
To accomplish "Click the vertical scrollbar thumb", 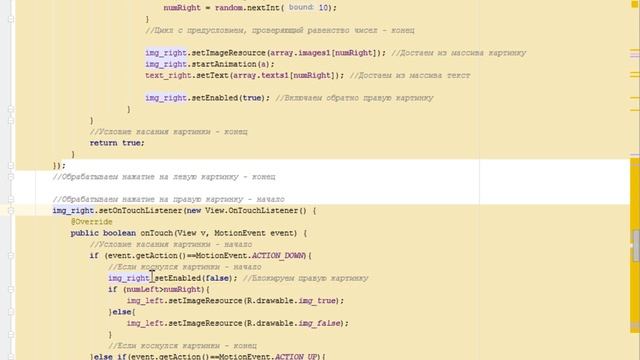I will click(636, 246).
